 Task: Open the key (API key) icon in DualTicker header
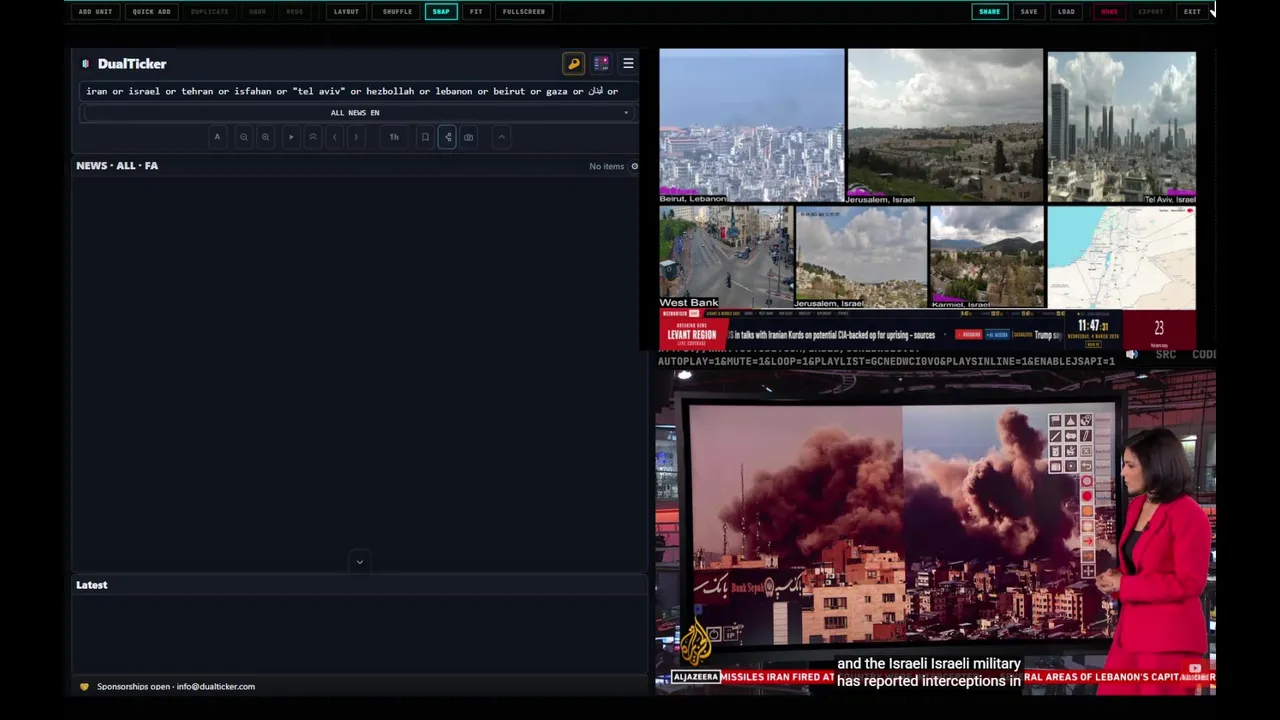(x=574, y=63)
